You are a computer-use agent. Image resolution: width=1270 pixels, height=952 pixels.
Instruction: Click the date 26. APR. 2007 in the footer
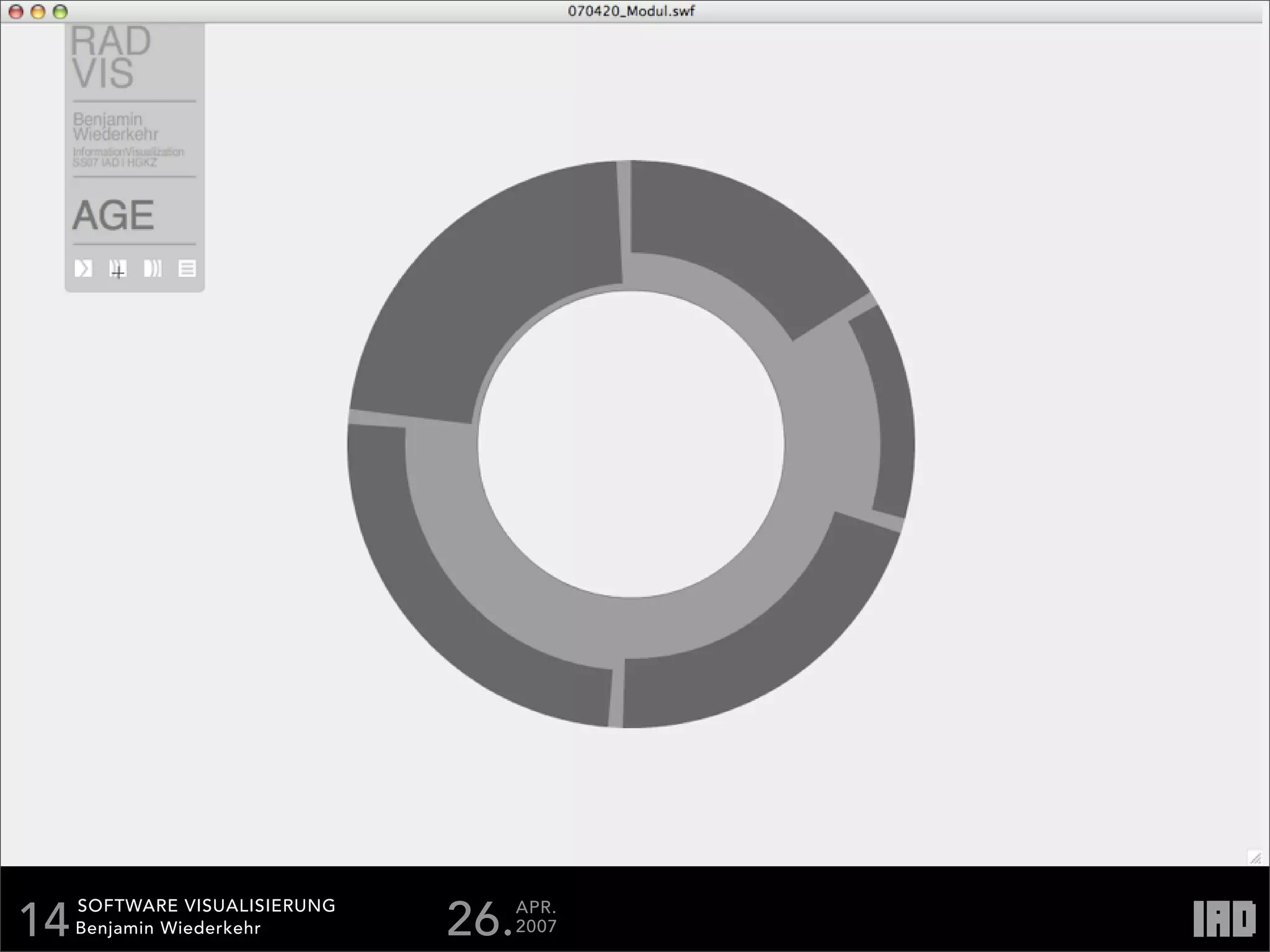[x=502, y=918]
